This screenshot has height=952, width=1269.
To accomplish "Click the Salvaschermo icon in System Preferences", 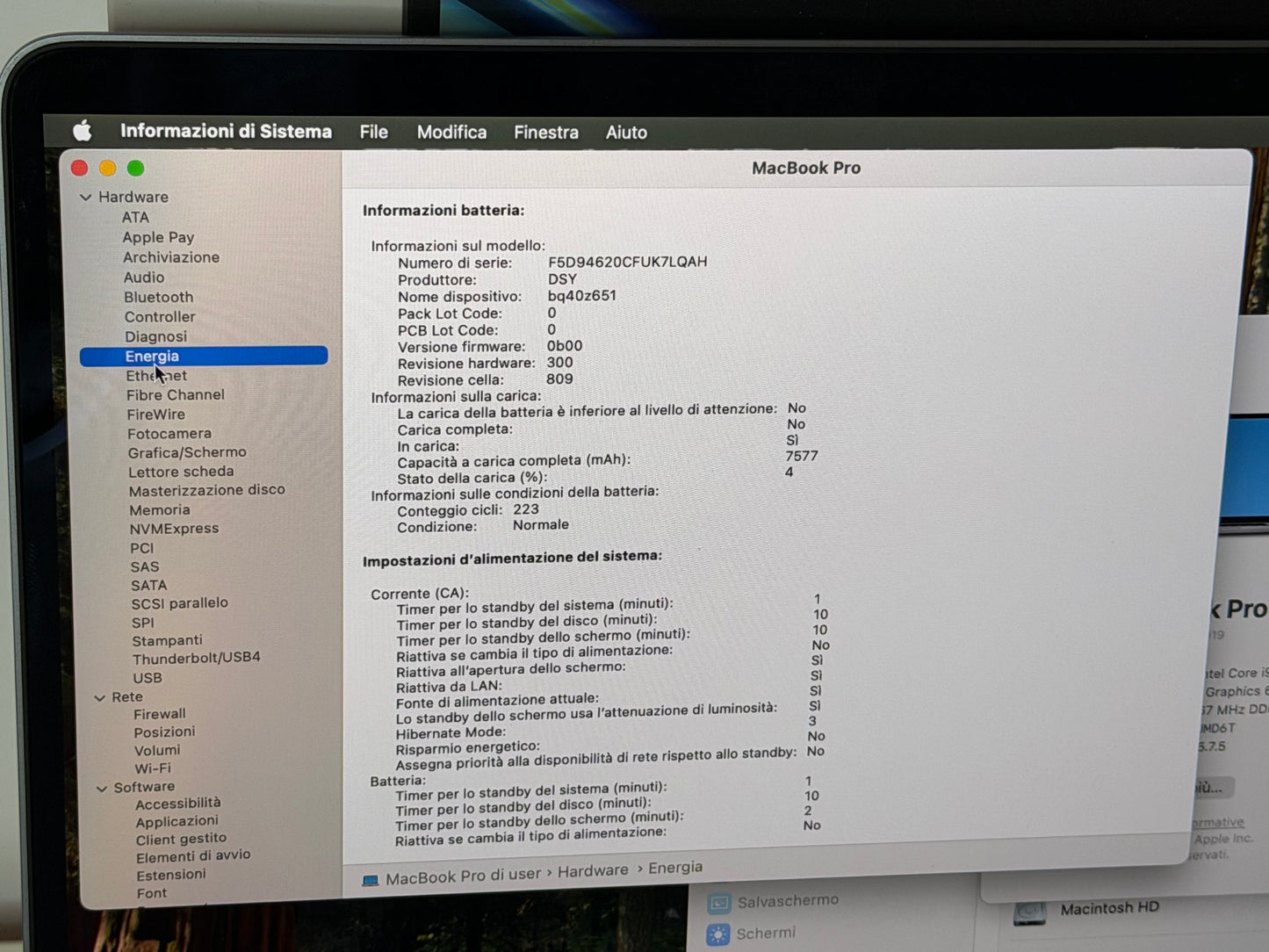I will click(718, 904).
